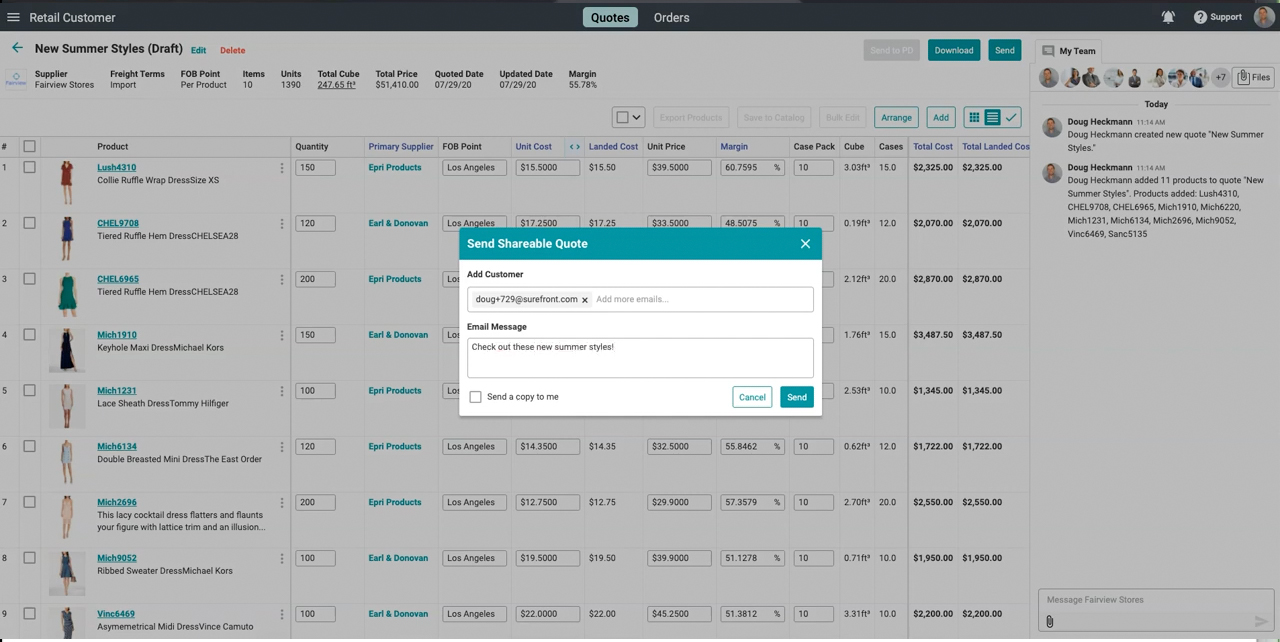The image size is (1280, 642).
Task: Click the attachment paperclip in message box
Action: pyautogui.click(x=1049, y=622)
